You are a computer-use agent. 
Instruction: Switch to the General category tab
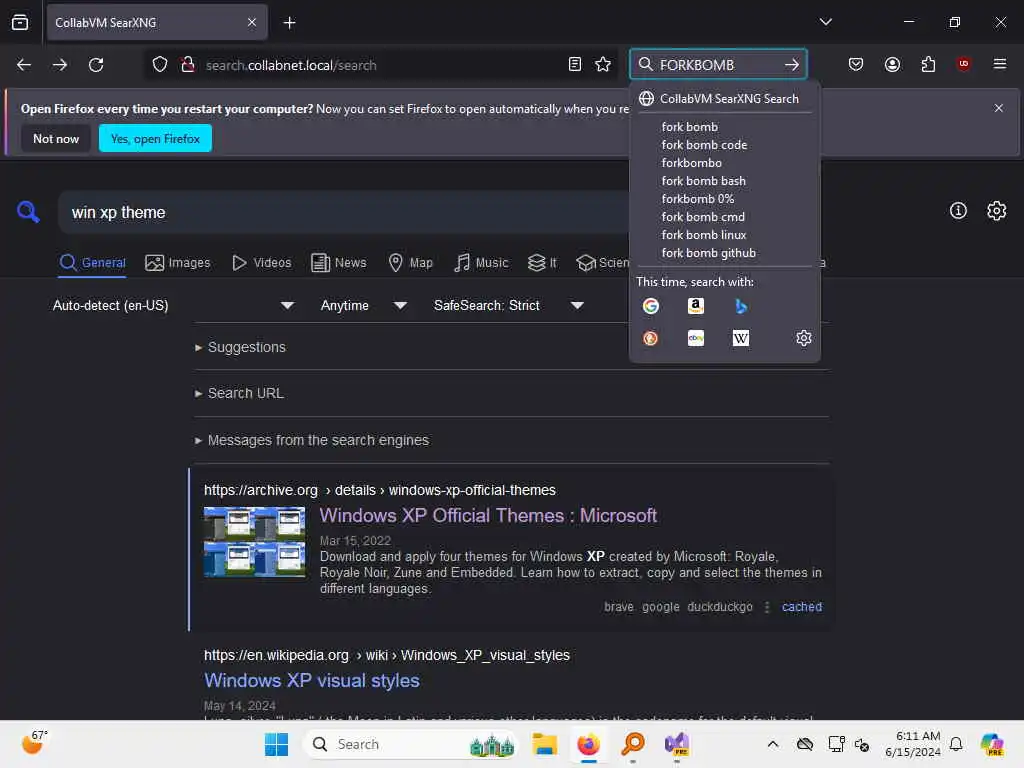[x=92, y=263]
